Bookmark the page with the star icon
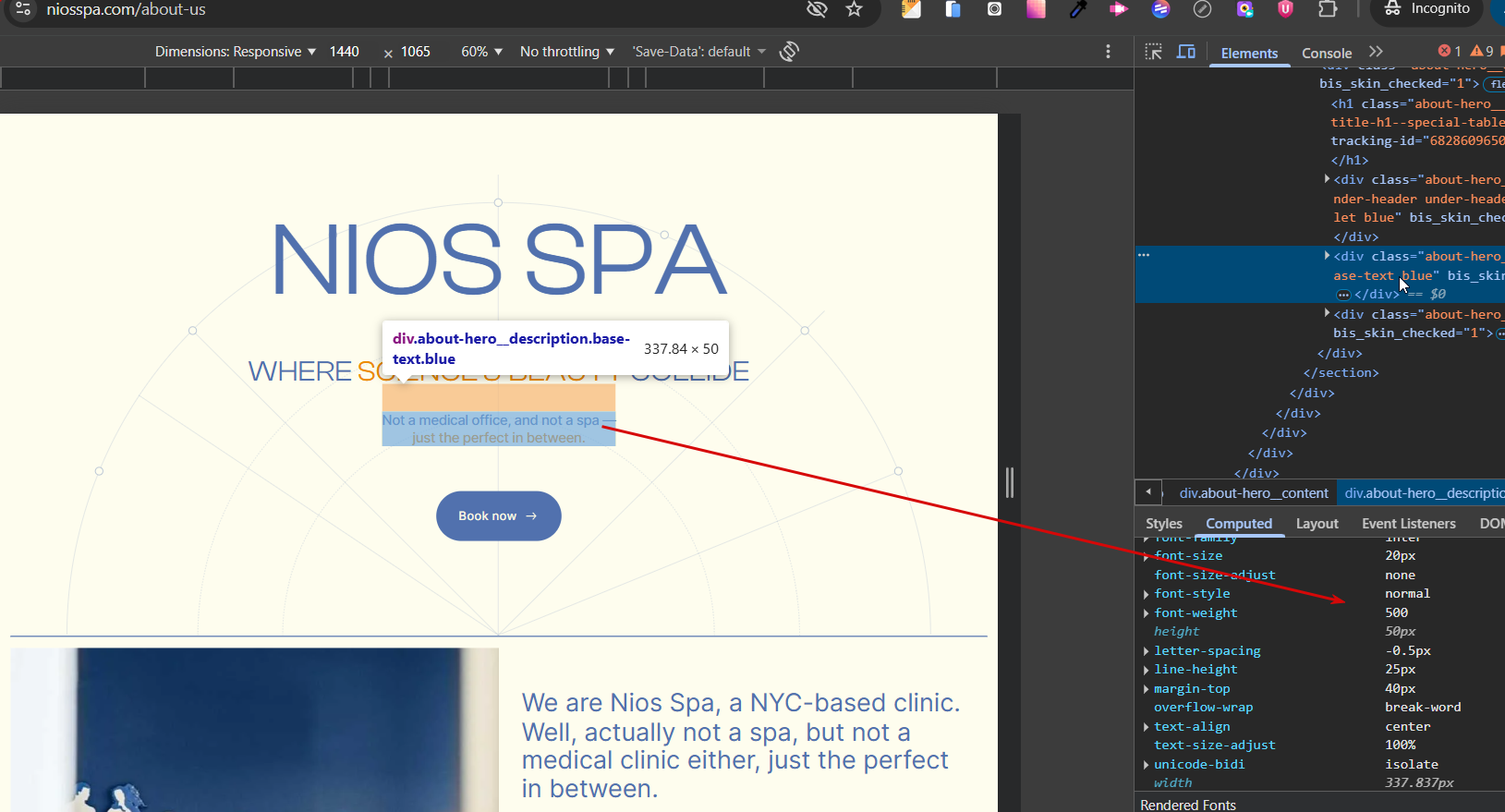Image resolution: width=1505 pixels, height=812 pixels. click(854, 9)
